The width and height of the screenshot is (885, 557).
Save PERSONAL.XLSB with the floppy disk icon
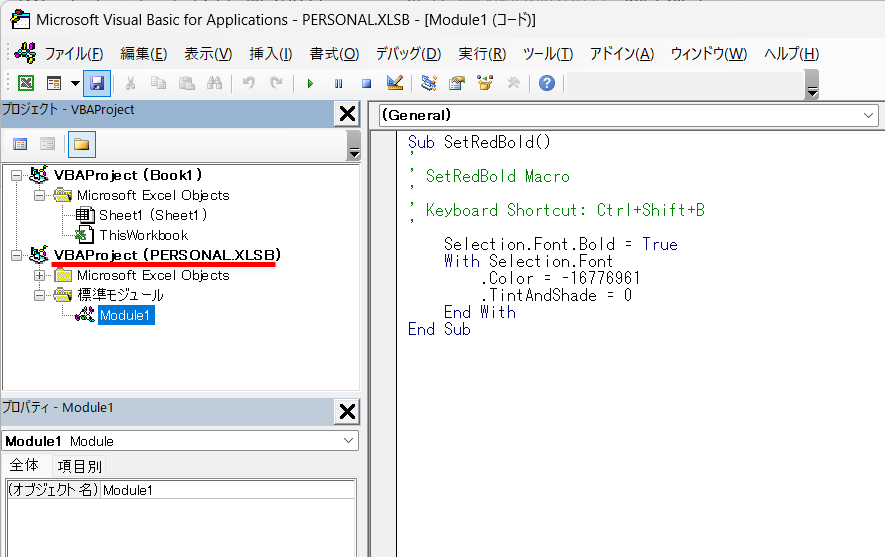97,84
